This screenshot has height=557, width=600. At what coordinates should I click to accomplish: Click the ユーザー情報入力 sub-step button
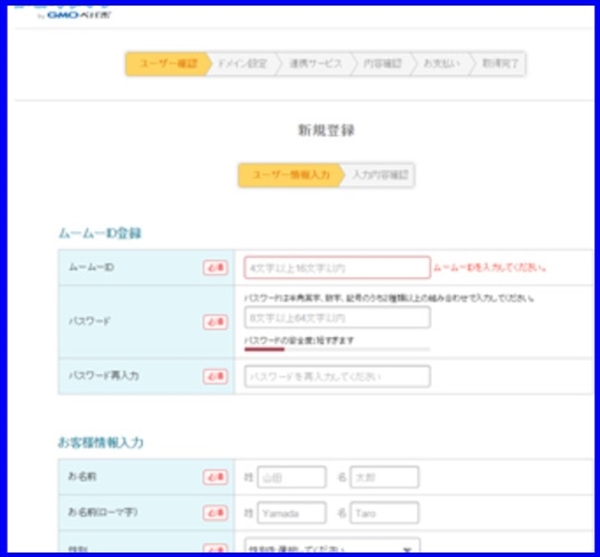tap(290, 175)
